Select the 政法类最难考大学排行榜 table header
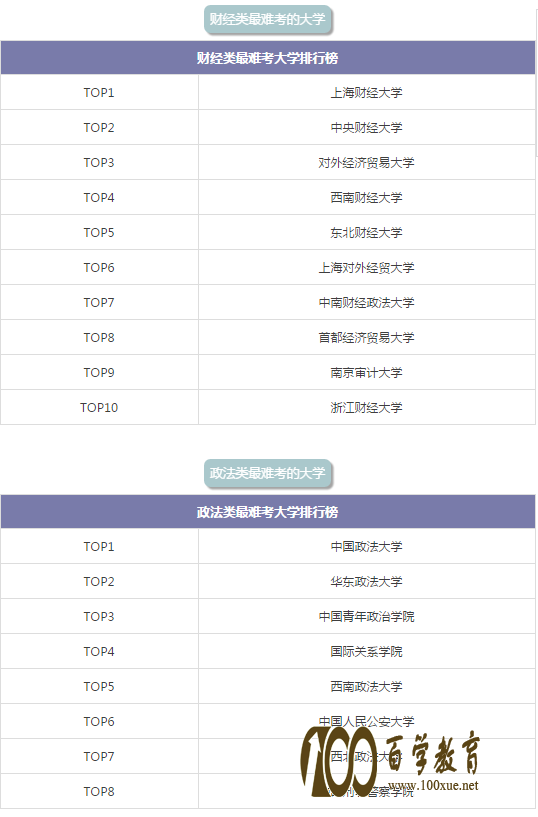The height and width of the screenshot is (817, 538). pos(268,512)
